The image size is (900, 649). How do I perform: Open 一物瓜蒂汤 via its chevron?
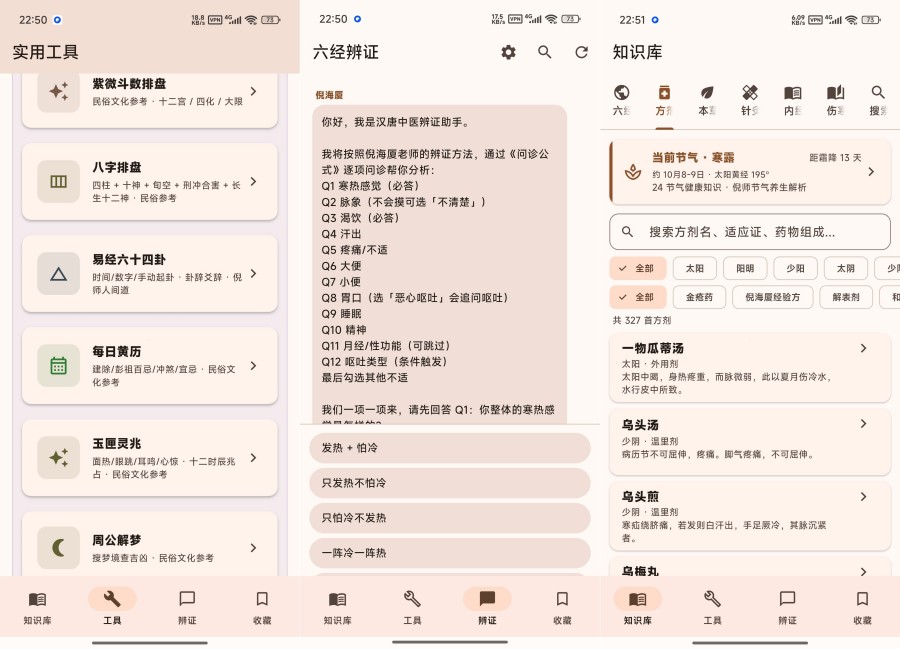pos(863,348)
